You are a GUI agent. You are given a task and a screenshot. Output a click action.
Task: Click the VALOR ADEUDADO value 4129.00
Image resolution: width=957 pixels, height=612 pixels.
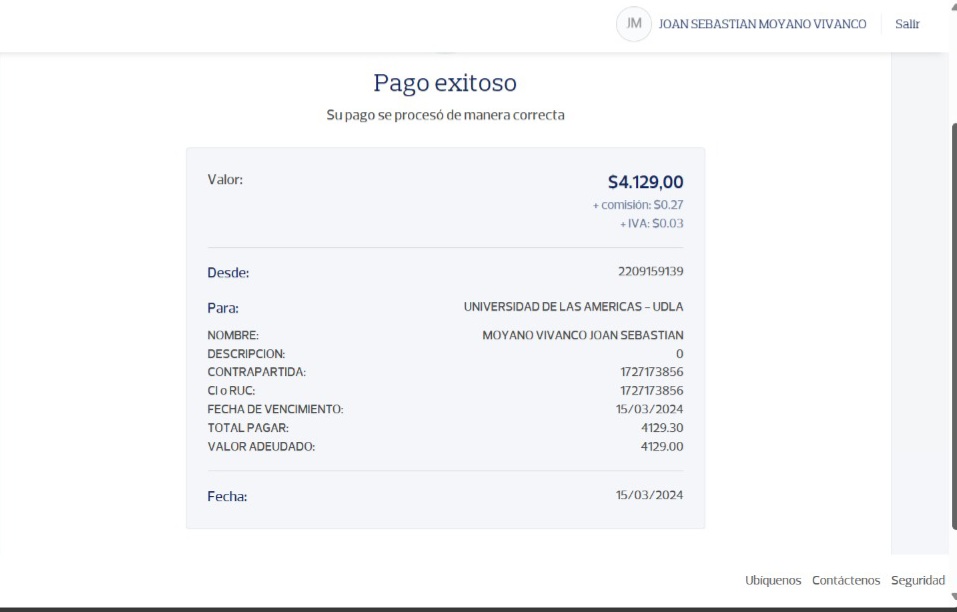click(662, 446)
